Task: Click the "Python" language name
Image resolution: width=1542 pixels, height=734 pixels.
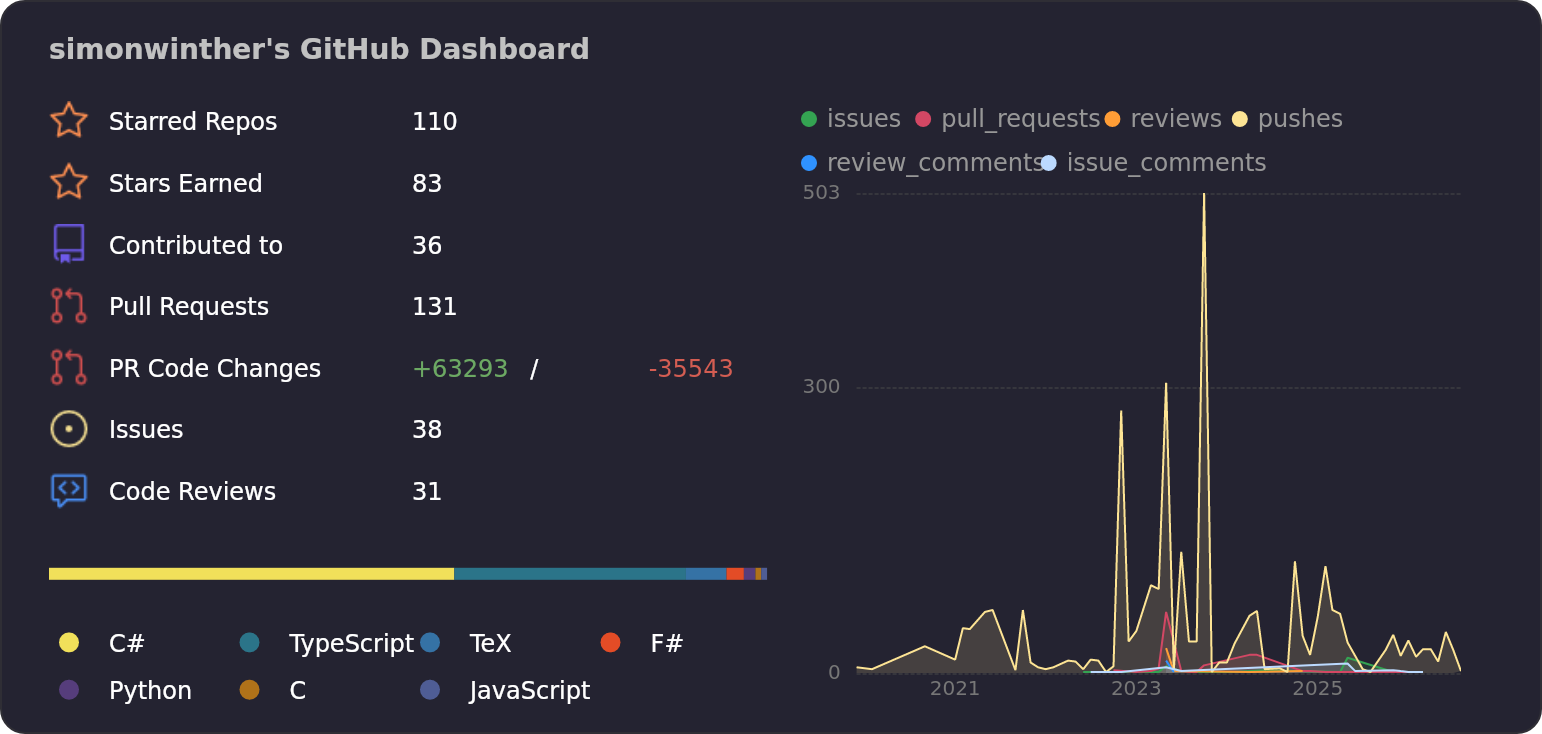Action: coord(150,691)
